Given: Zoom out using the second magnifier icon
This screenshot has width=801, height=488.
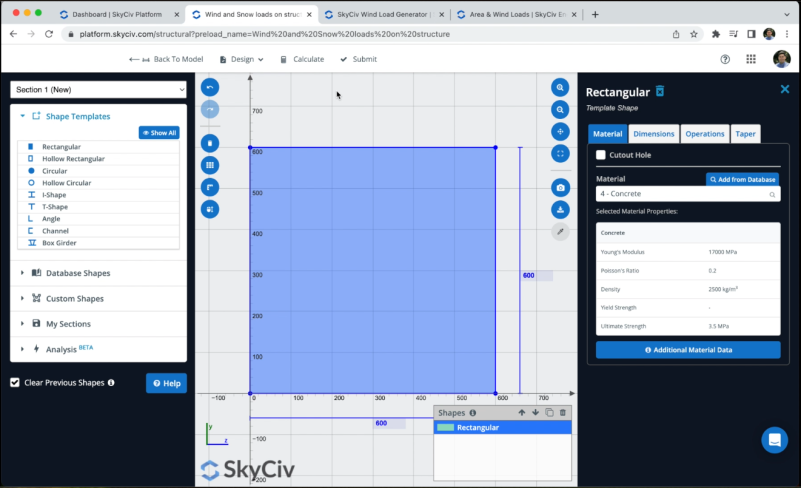Looking at the screenshot, I should [x=560, y=109].
